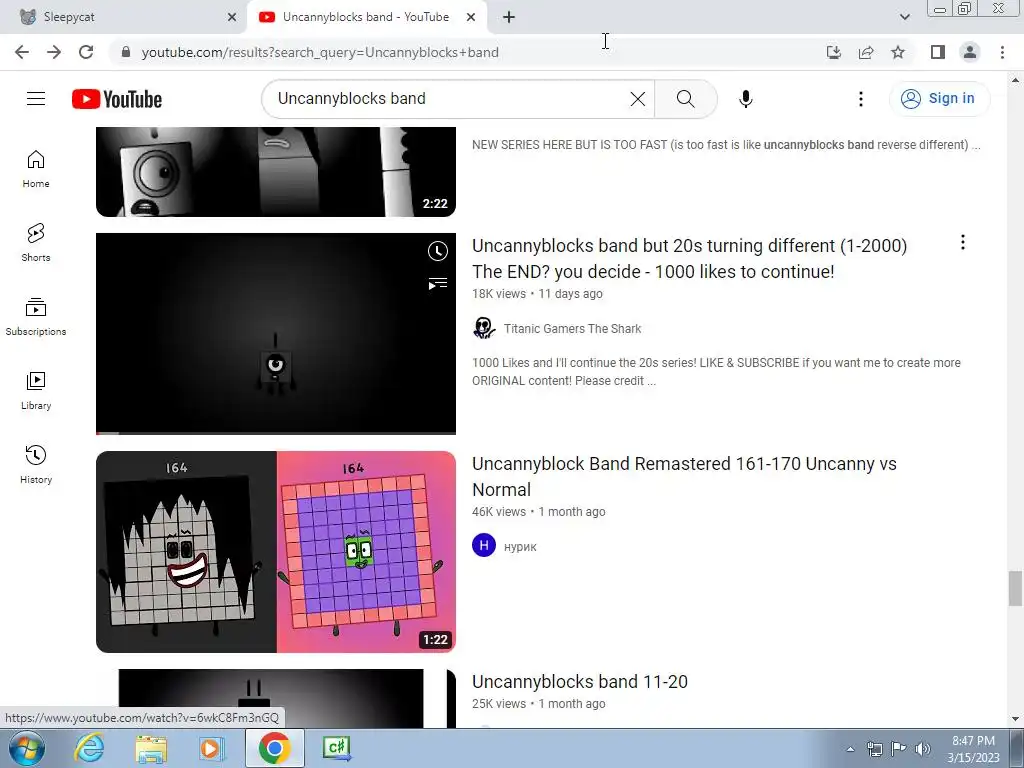Screen dimensions: 1024x768
Task: Open the Windows Start button
Action: coord(25,749)
